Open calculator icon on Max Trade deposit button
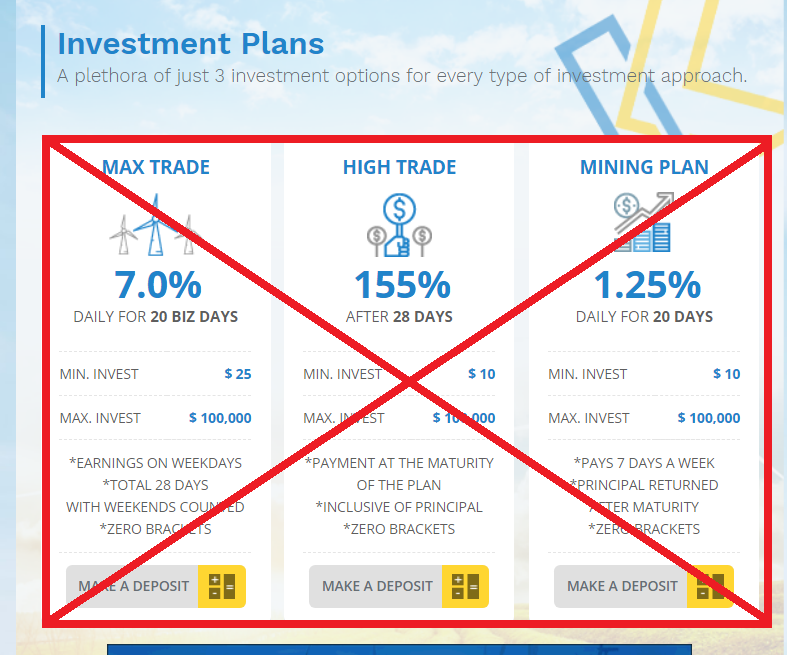 [222, 586]
